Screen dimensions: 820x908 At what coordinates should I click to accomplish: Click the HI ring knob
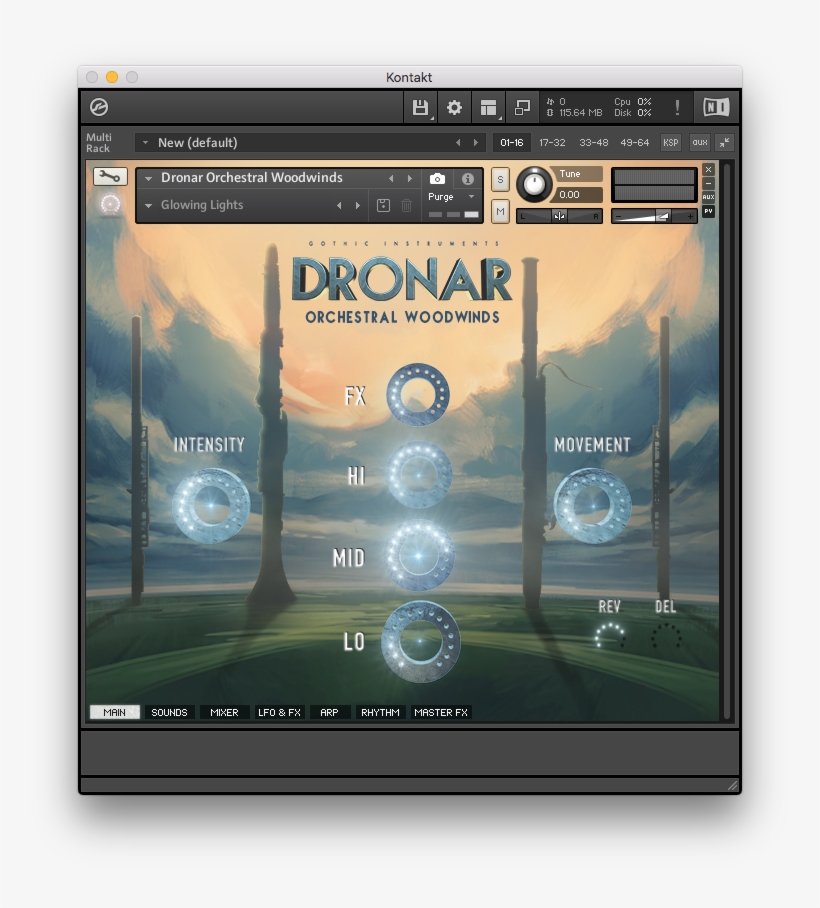pos(419,475)
